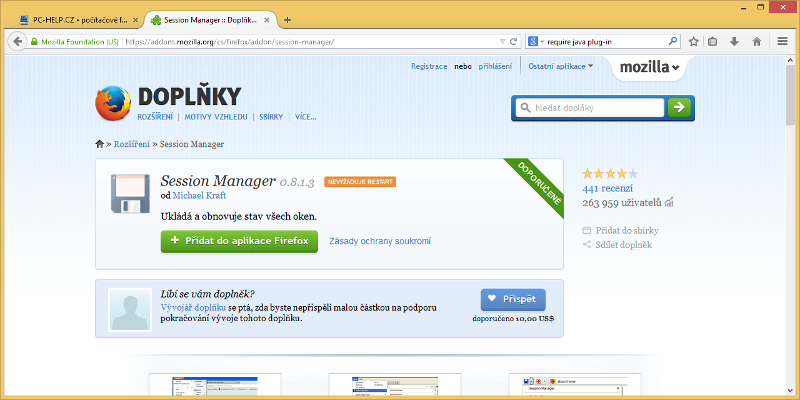Click the star rating display
This screenshot has height=400, width=800.
(610, 174)
